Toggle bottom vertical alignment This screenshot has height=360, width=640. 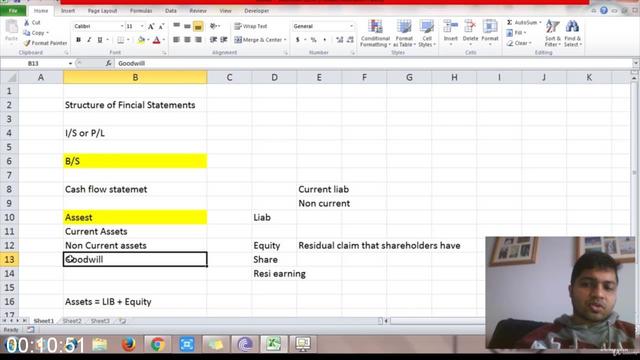198,26
